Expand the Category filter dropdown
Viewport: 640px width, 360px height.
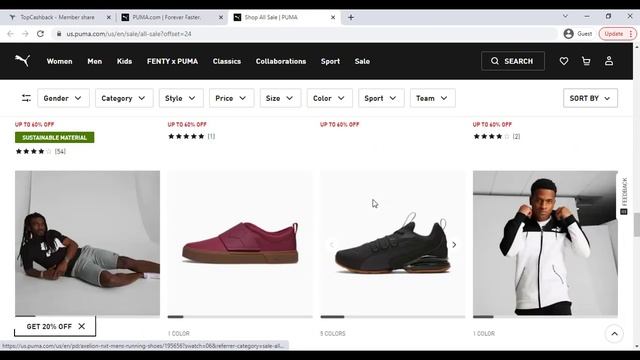tap(124, 98)
